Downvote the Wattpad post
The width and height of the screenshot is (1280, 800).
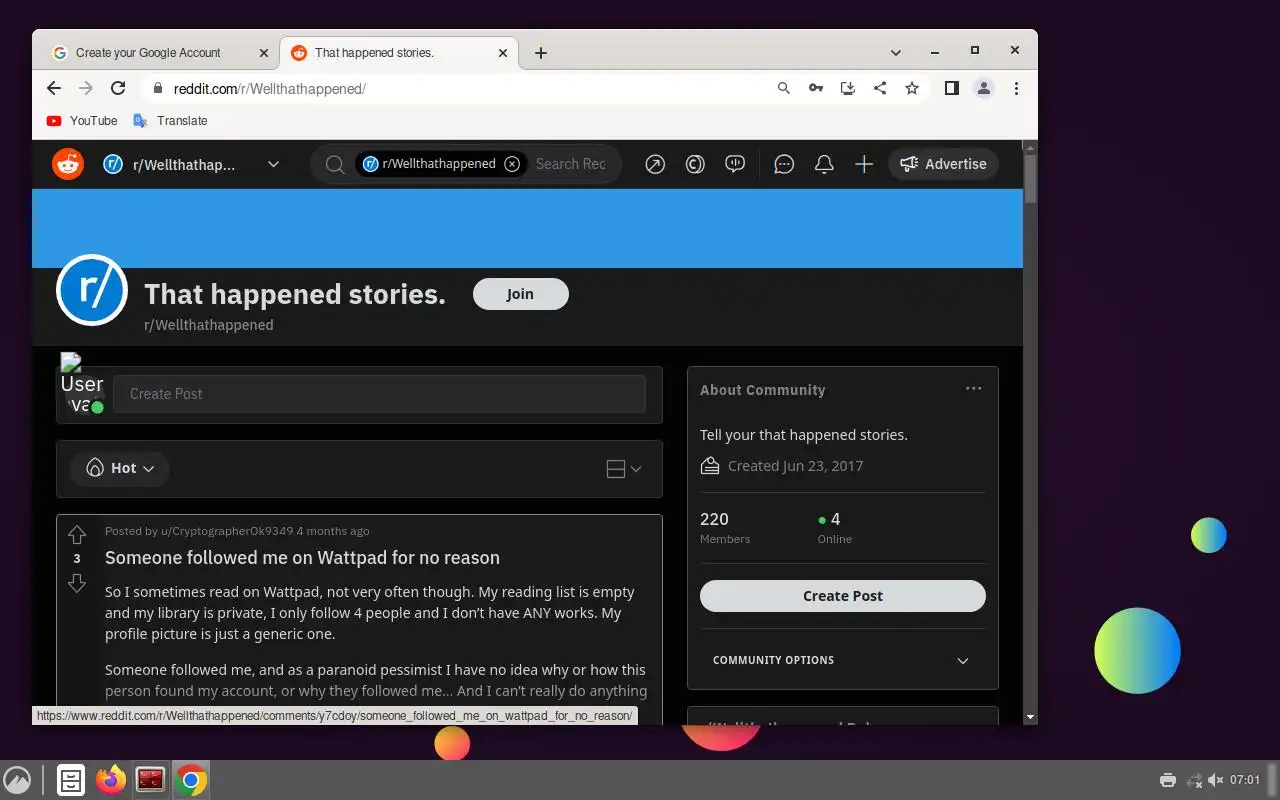tap(77, 583)
